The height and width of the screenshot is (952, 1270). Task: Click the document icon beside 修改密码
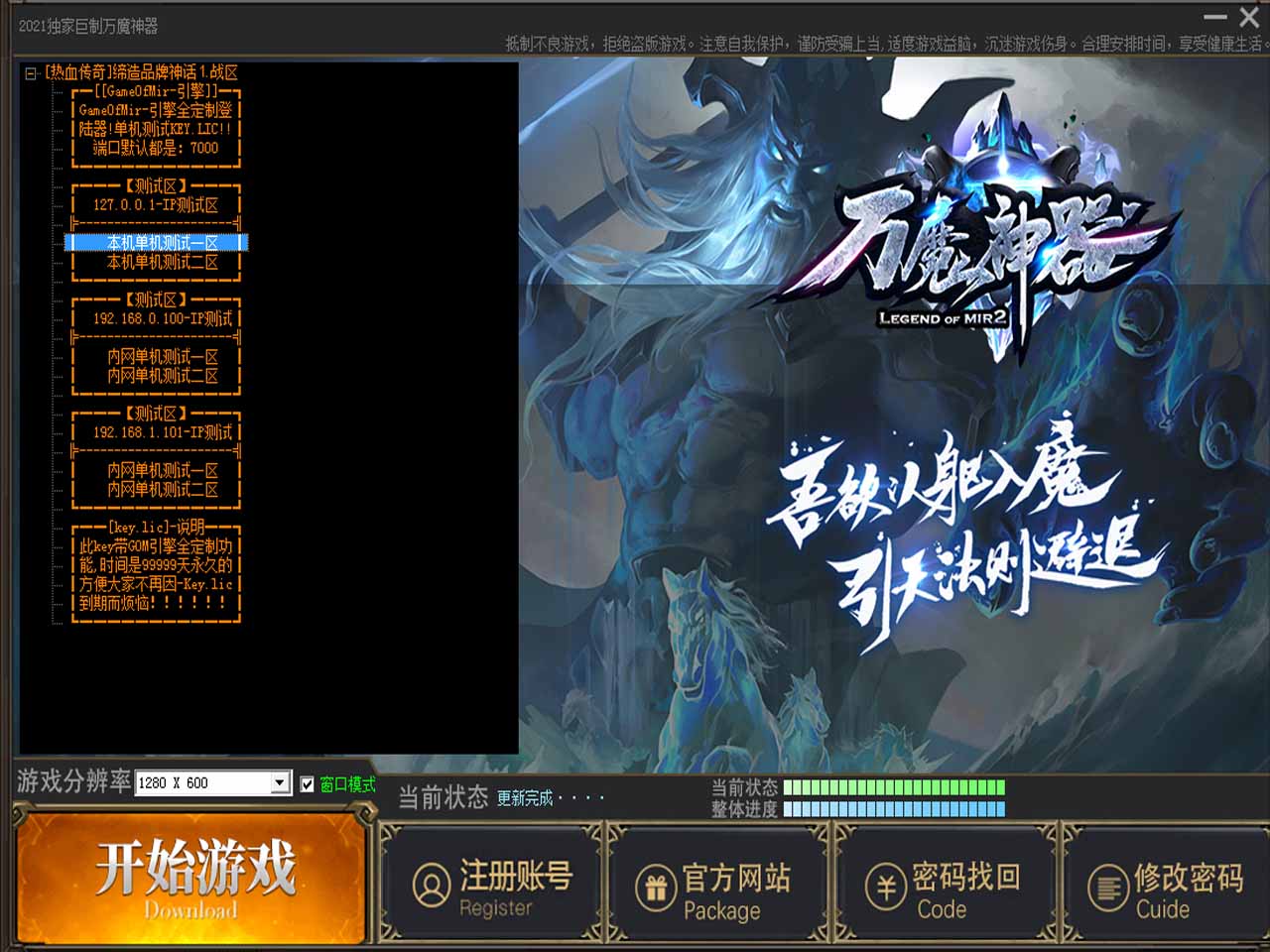[x=1106, y=888]
